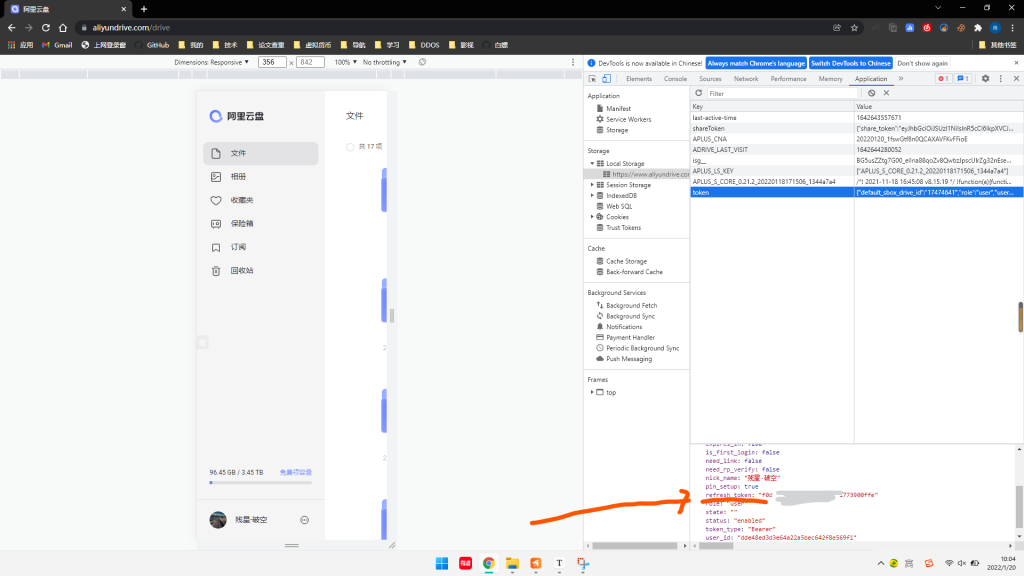Open device toolbar more options menu
Image resolution: width=1024 pixels, height=576 pixels.
[573, 62]
